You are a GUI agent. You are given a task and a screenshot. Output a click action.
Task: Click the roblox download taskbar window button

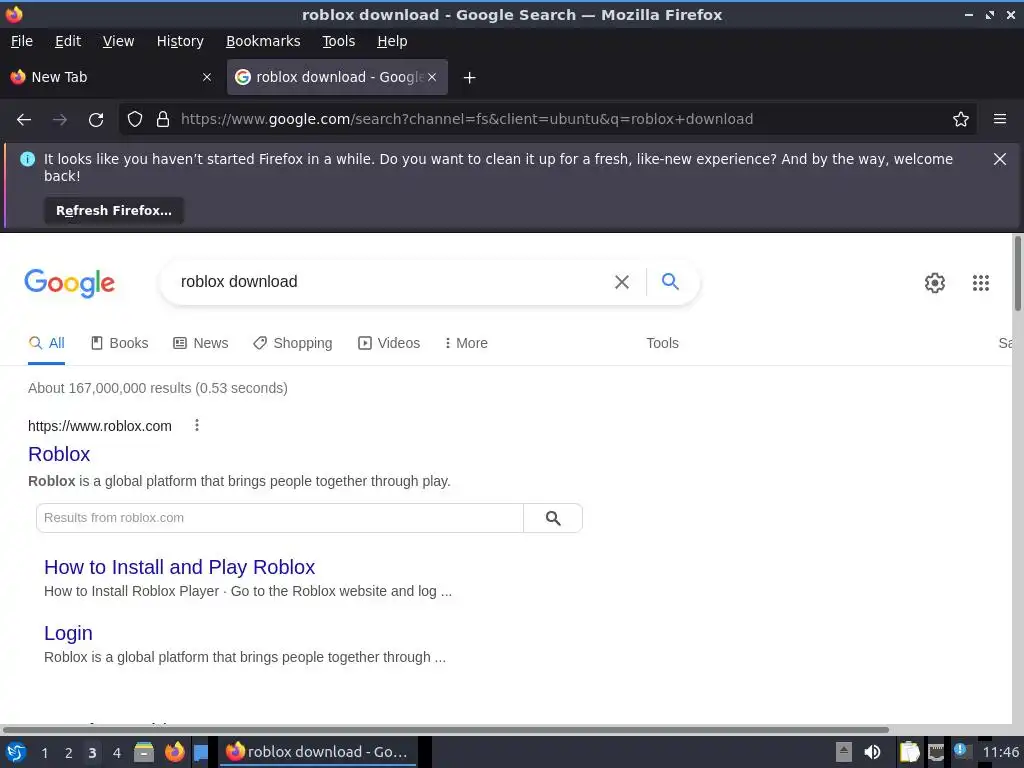pos(317,752)
